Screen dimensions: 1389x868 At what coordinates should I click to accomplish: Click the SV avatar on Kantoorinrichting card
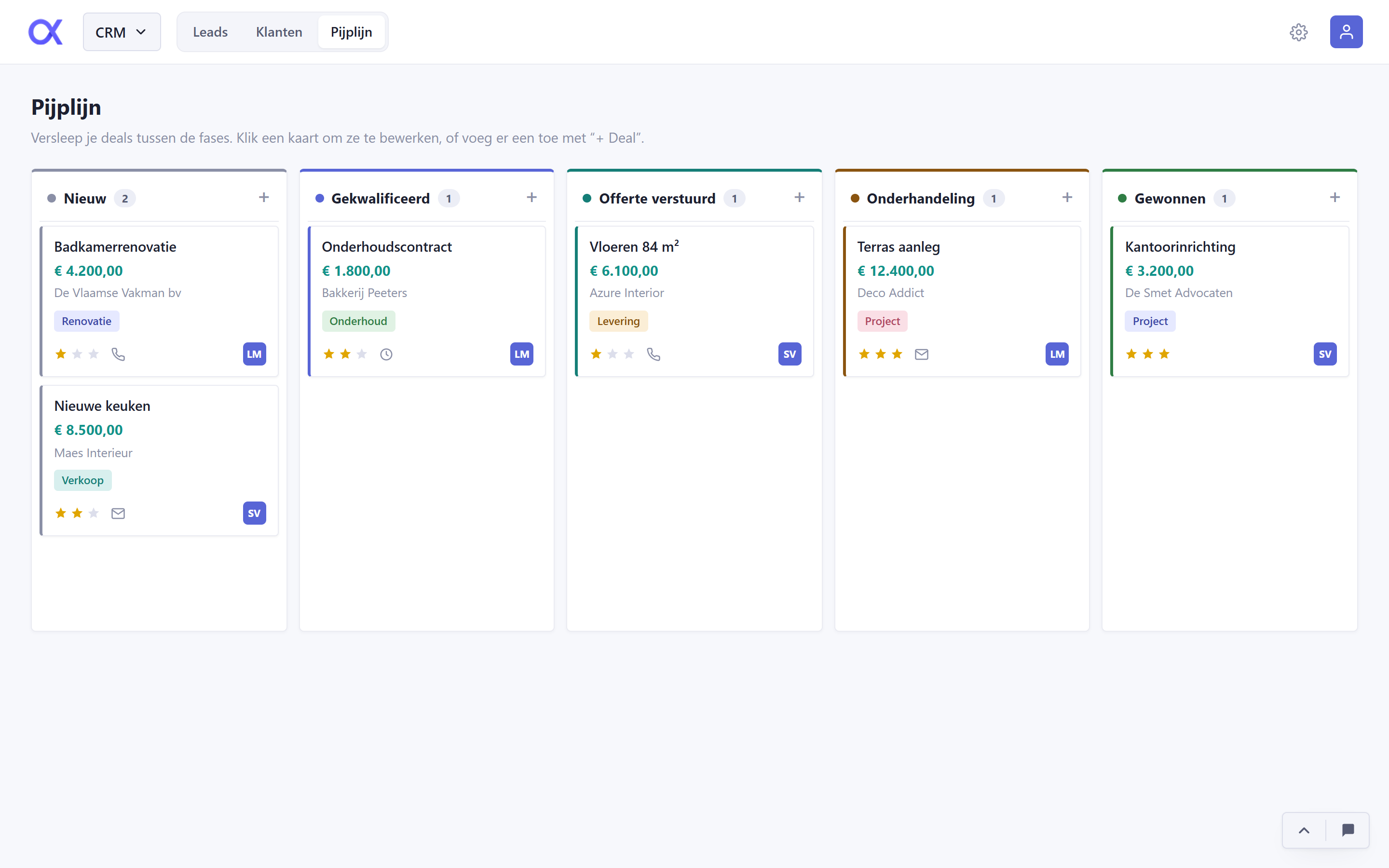(1325, 354)
